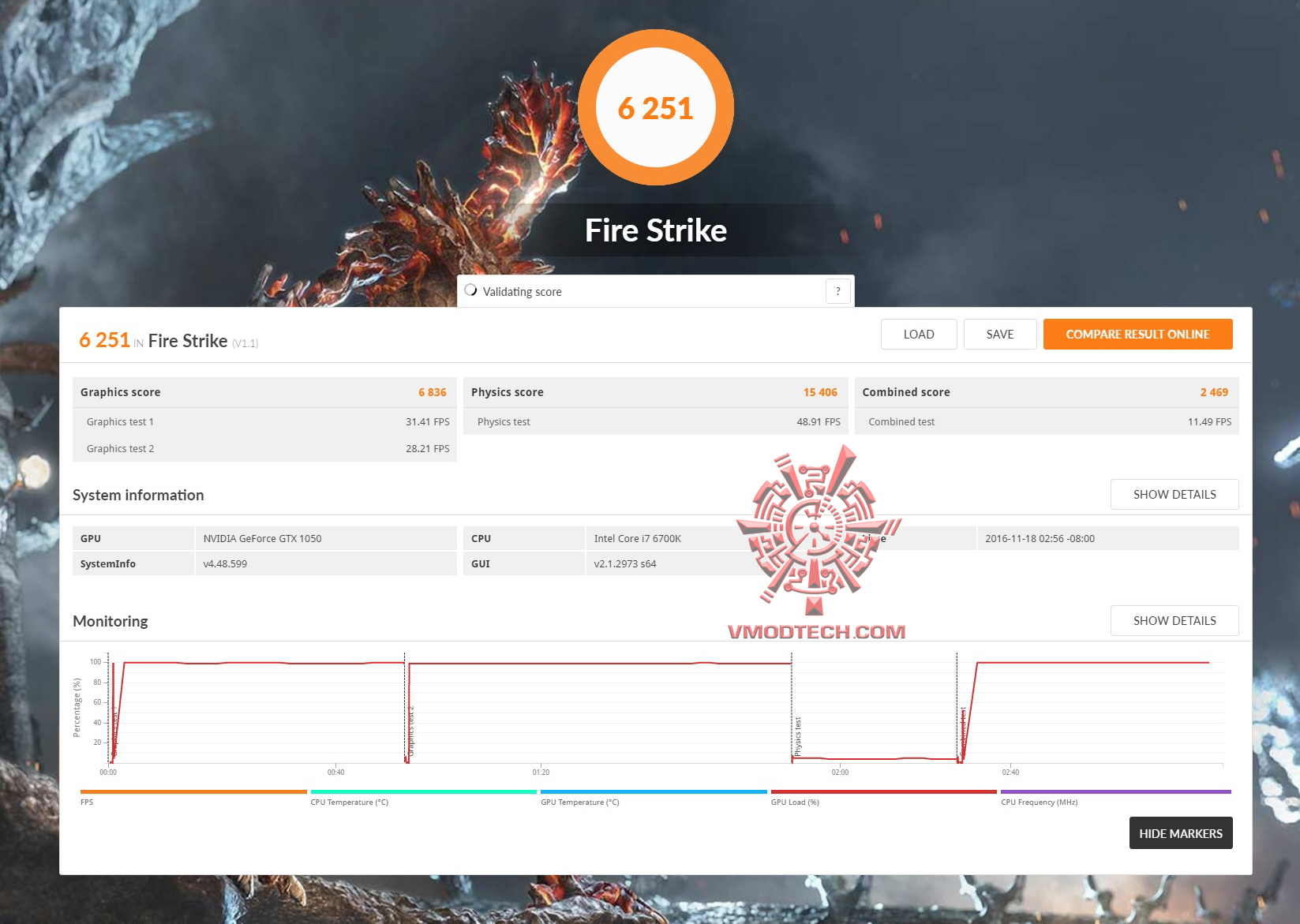Click the 02:40 time axis label
Screen dimensions: 1300x924
click(x=1010, y=772)
